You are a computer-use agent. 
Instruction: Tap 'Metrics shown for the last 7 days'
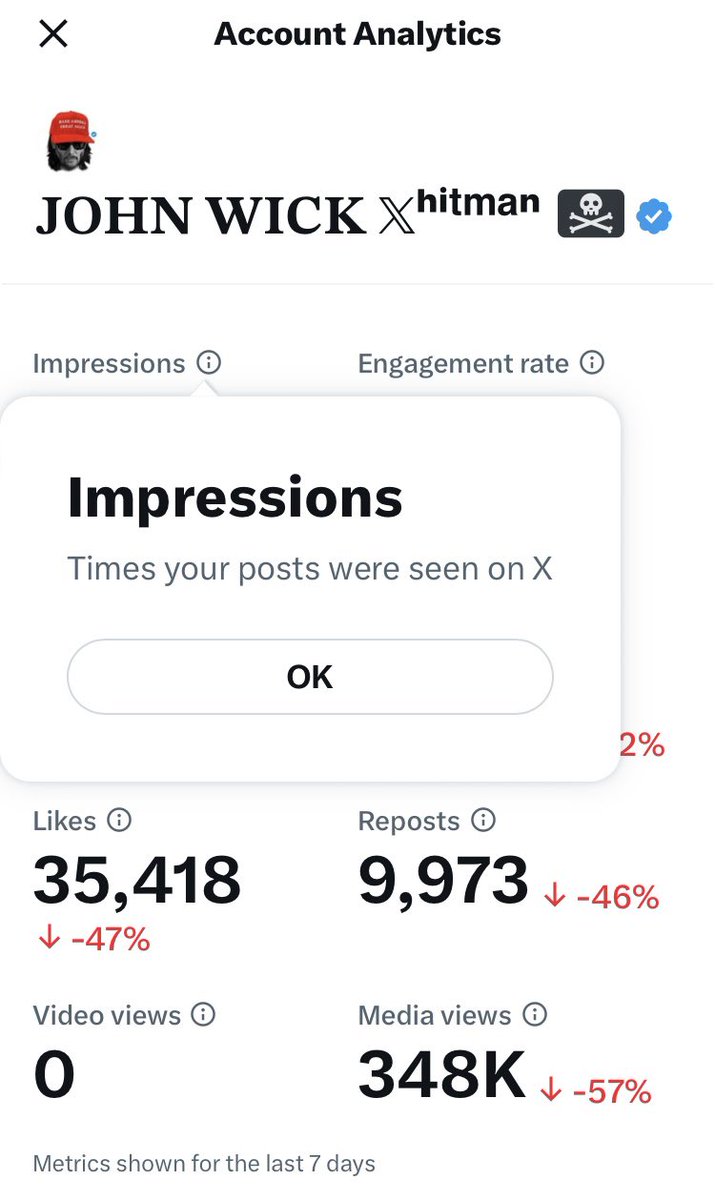pyautogui.click(x=204, y=1164)
